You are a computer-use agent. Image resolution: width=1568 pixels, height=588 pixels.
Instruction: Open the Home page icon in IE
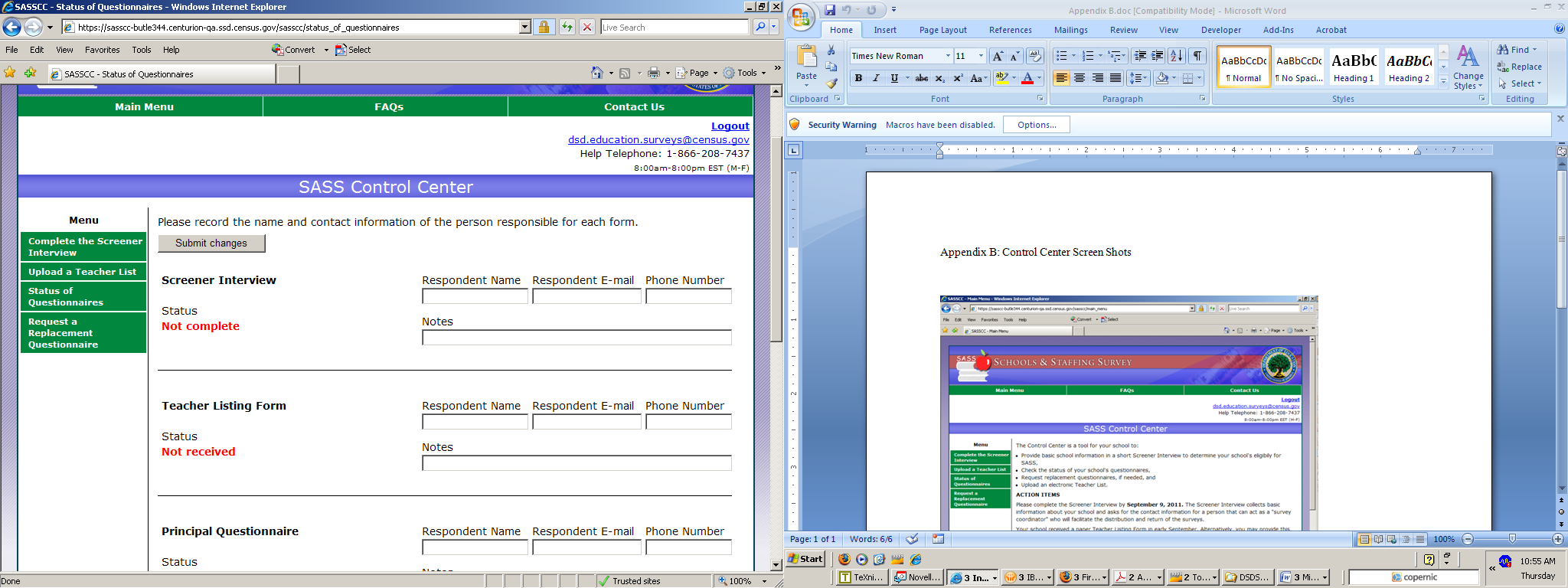point(597,73)
